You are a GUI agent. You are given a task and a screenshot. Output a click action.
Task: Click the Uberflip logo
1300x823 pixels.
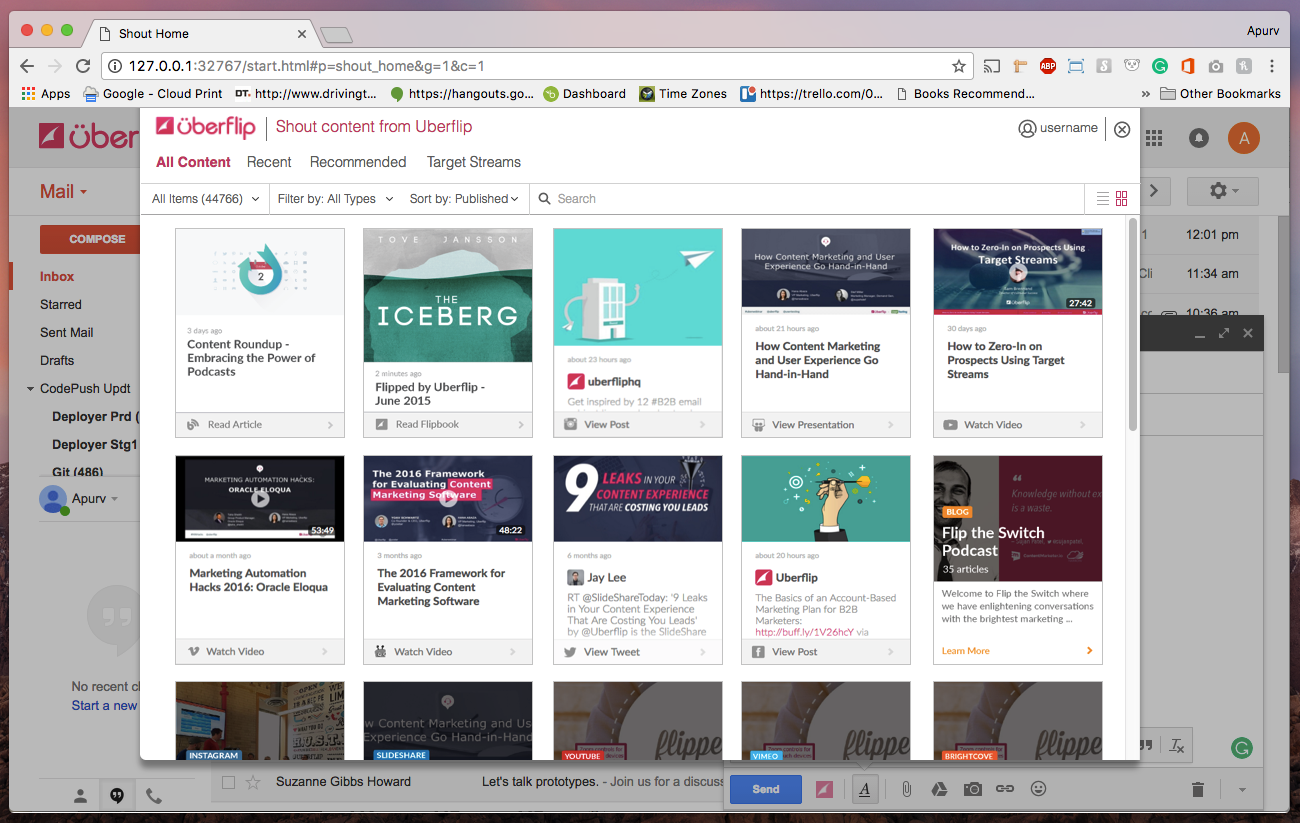click(x=208, y=127)
